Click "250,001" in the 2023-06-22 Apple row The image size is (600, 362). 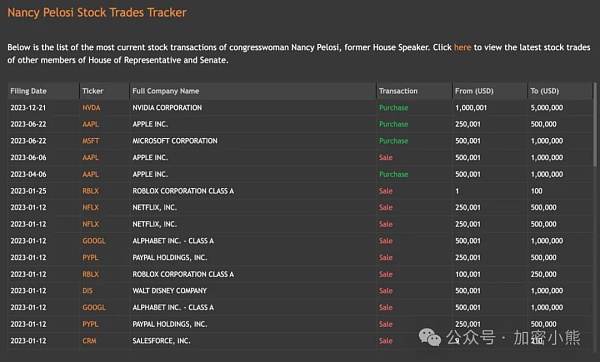pyautogui.click(x=468, y=124)
